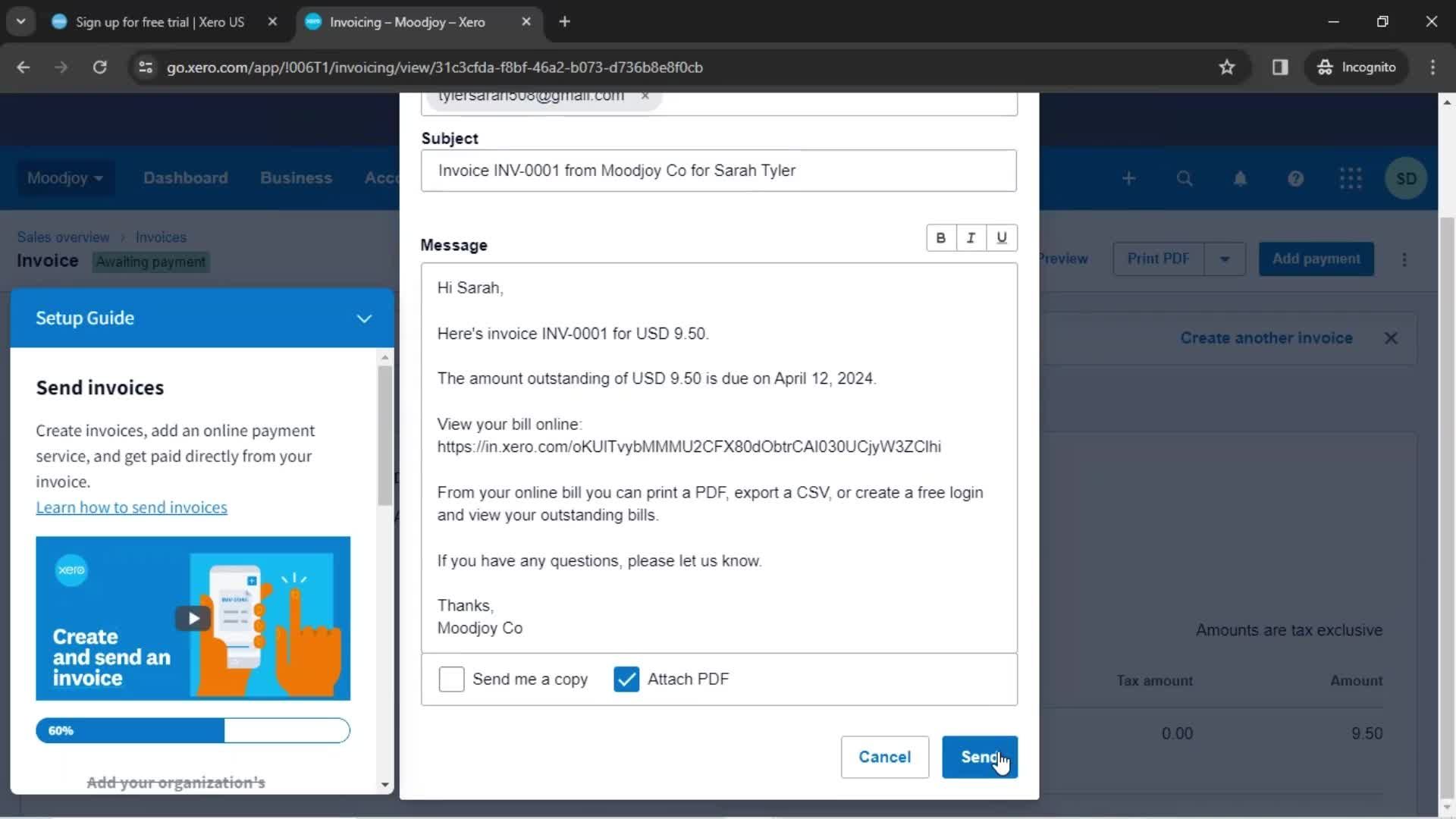Open notifications bell icon
1456x819 pixels.
(x=1240, y=178)
